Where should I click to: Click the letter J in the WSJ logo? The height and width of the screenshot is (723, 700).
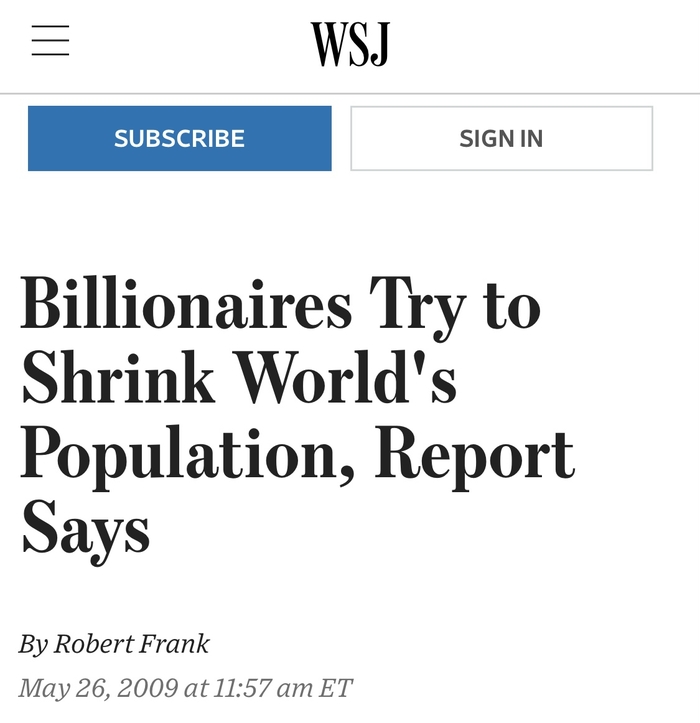[x=381, y=44]
